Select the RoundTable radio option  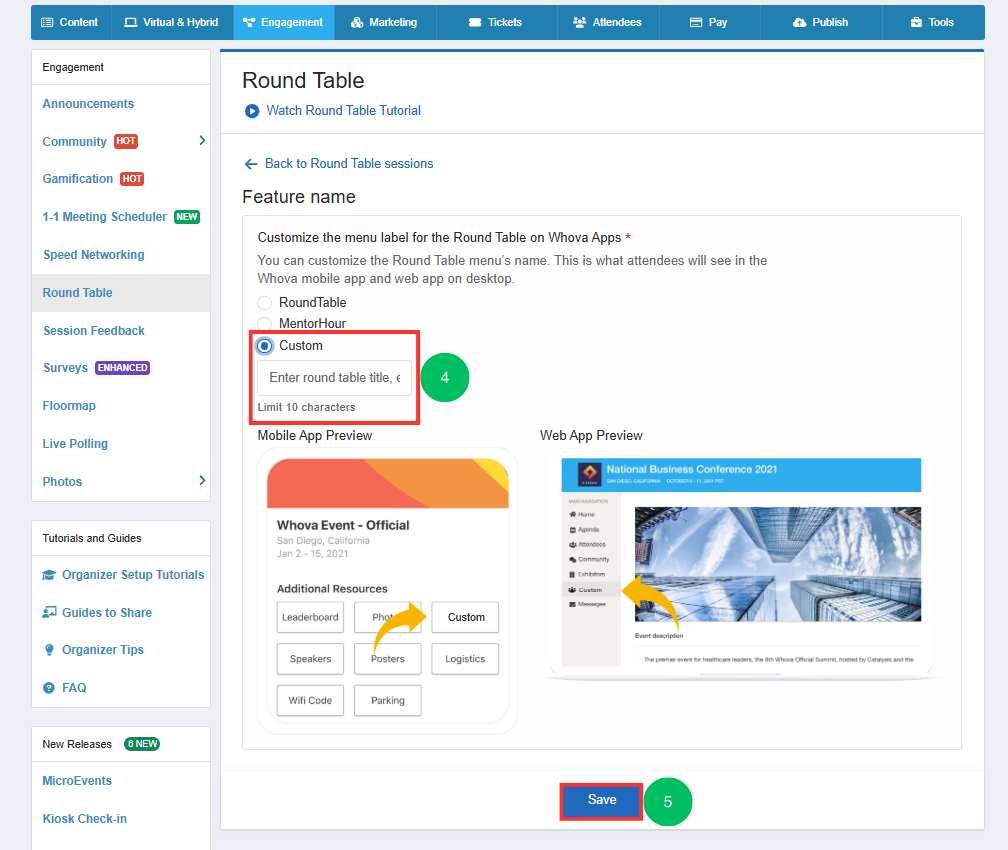coord(264,303)
